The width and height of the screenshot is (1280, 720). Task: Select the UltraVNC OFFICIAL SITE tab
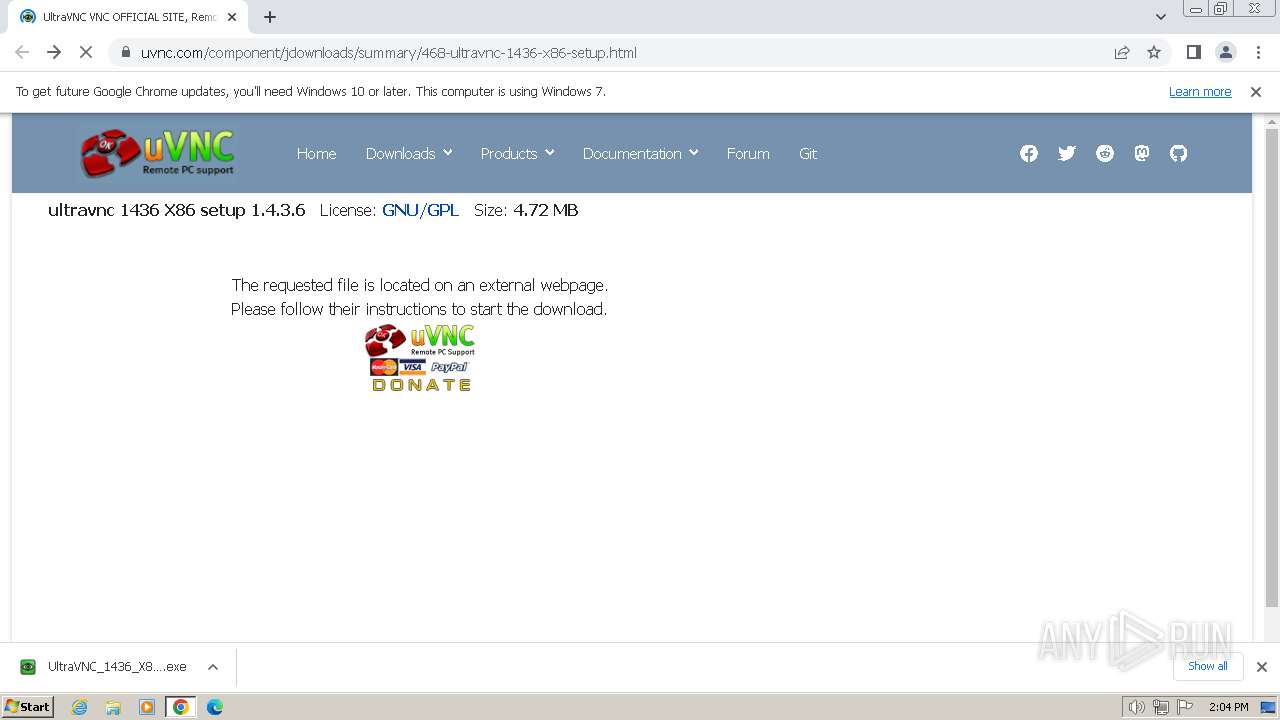(x=128, y=17)
